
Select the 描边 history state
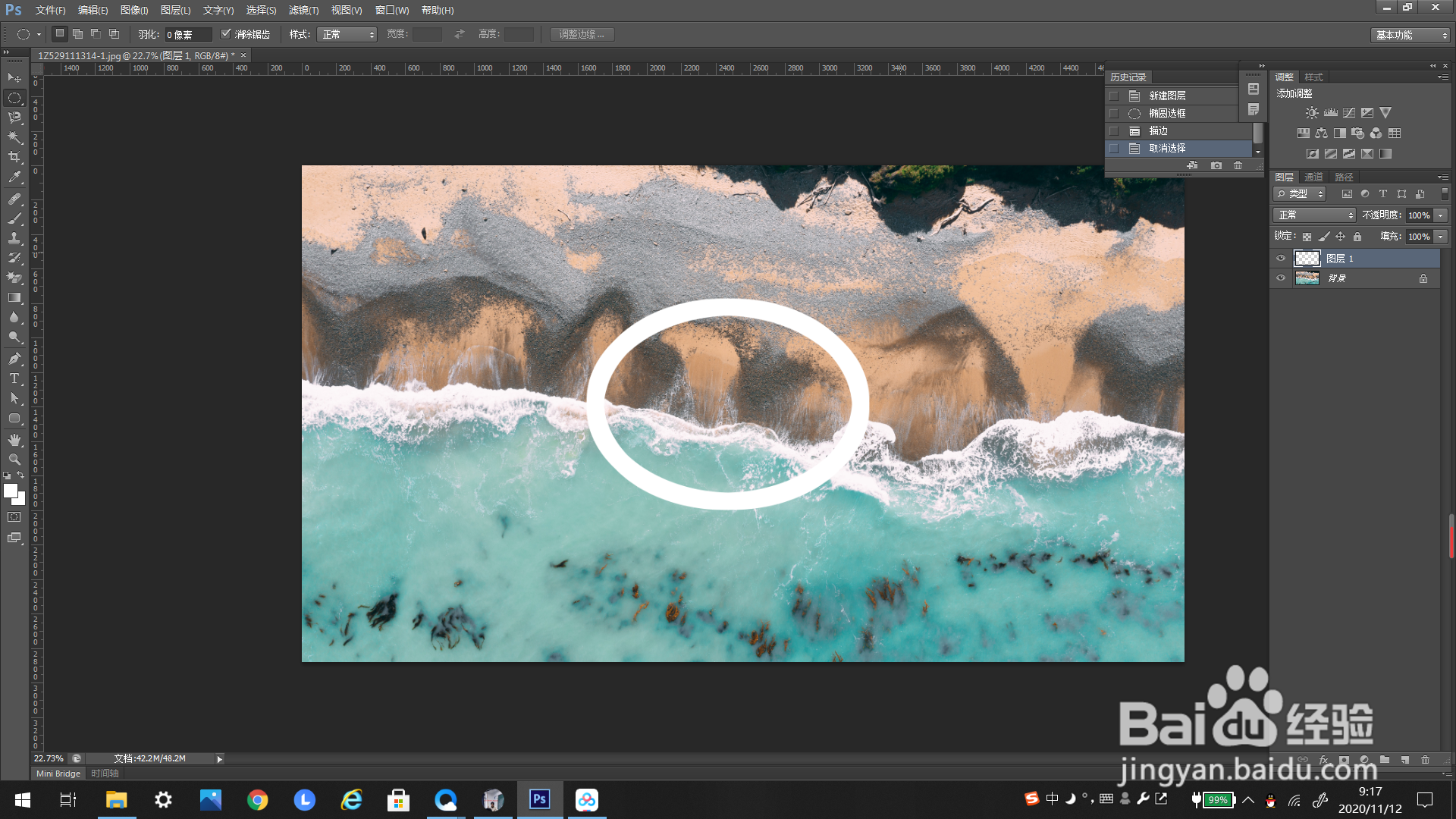1158,131
